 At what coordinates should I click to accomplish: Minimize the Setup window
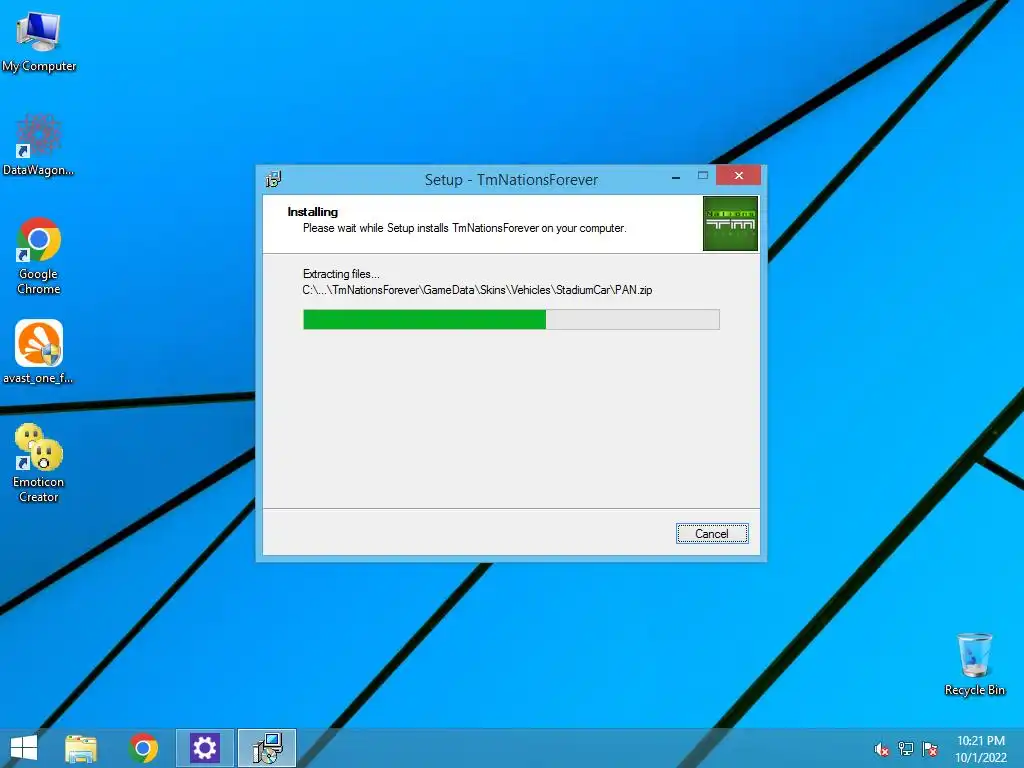(x=676, y=176)
